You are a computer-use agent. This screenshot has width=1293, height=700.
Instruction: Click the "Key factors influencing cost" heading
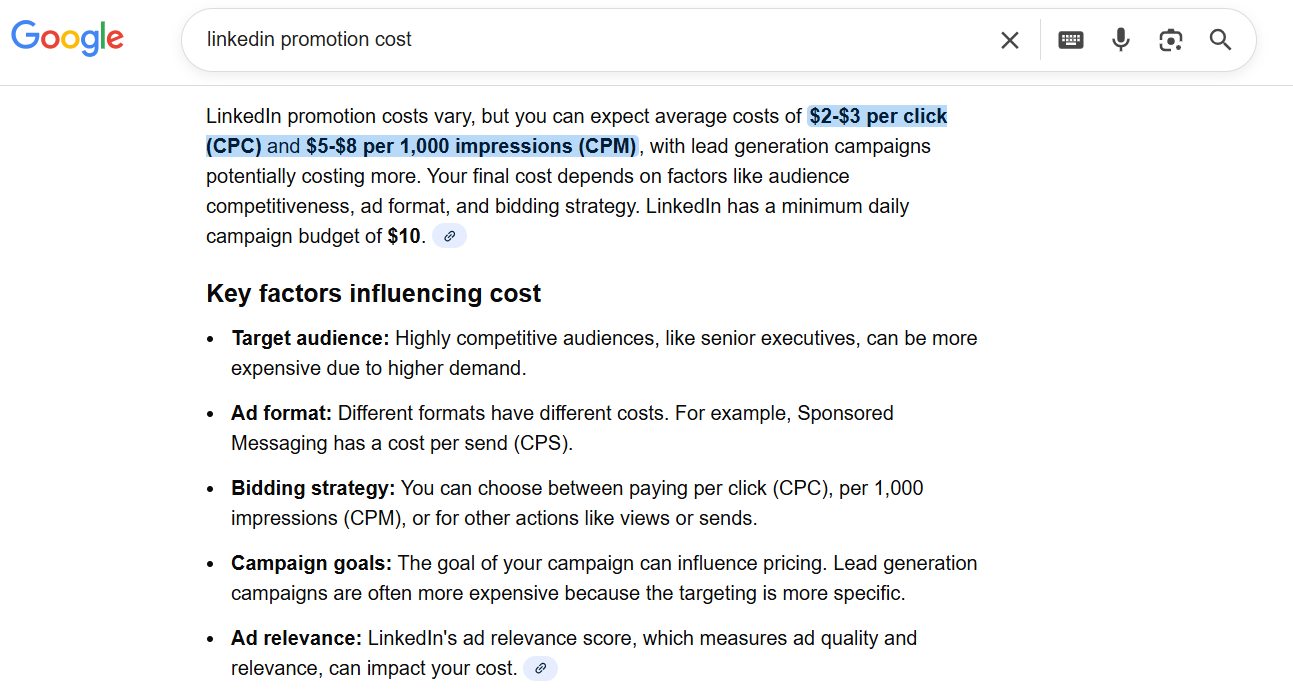pyautogui.click(x=373, y=293)
